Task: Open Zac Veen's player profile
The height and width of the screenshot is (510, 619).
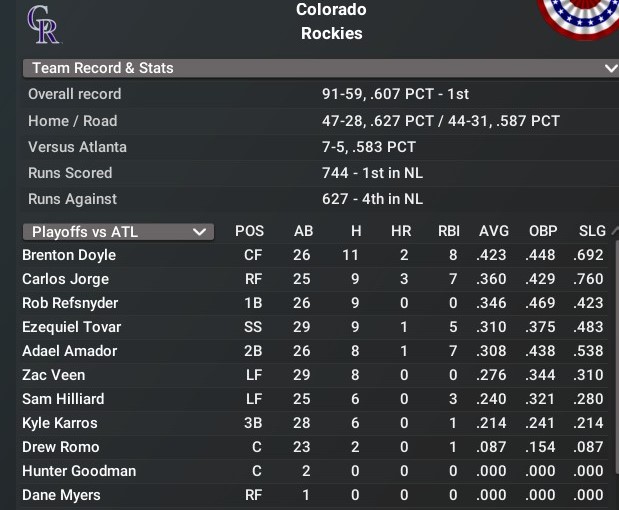Action: click(x=54, y=375)
